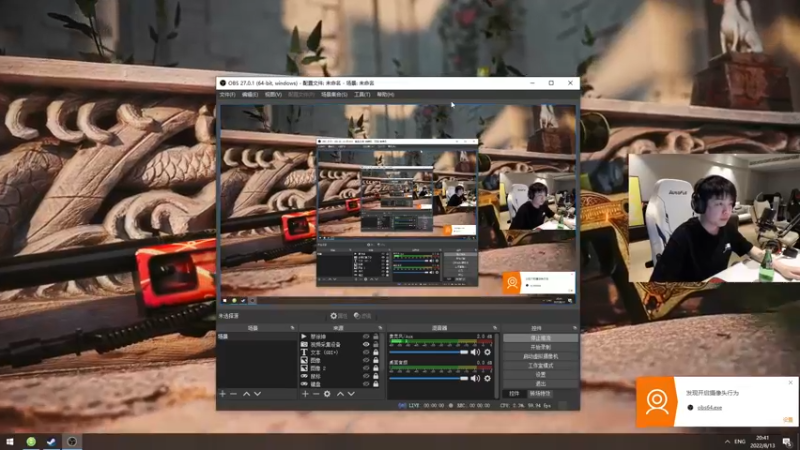Click the 视频采集设备 camera source icon
The image size is (800, 450).
[x=304, y=344]
